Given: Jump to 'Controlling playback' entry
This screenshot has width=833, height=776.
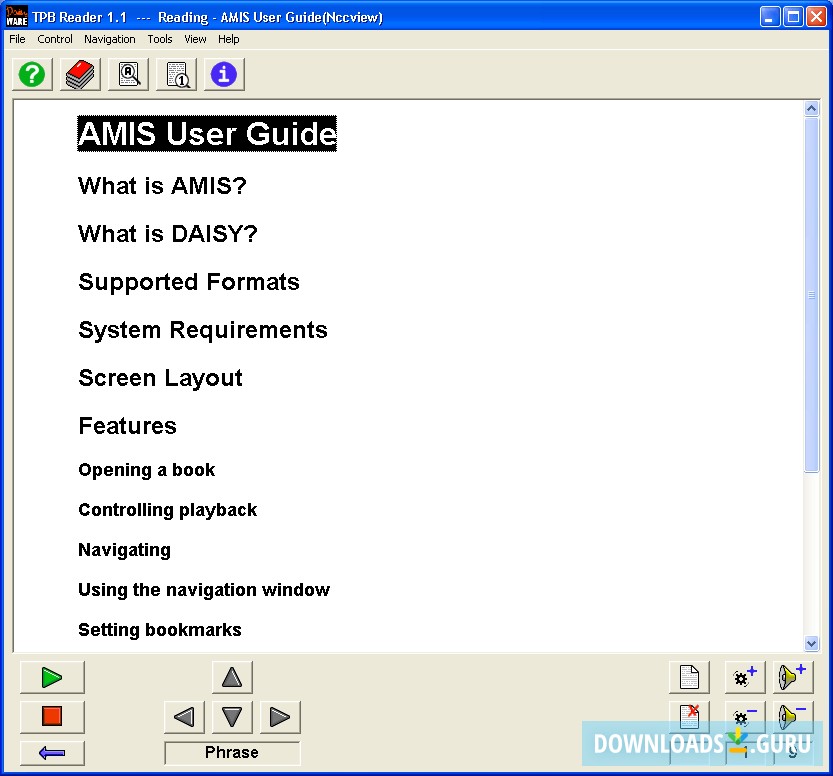Looking at the screenshot, I should [167, 510].
